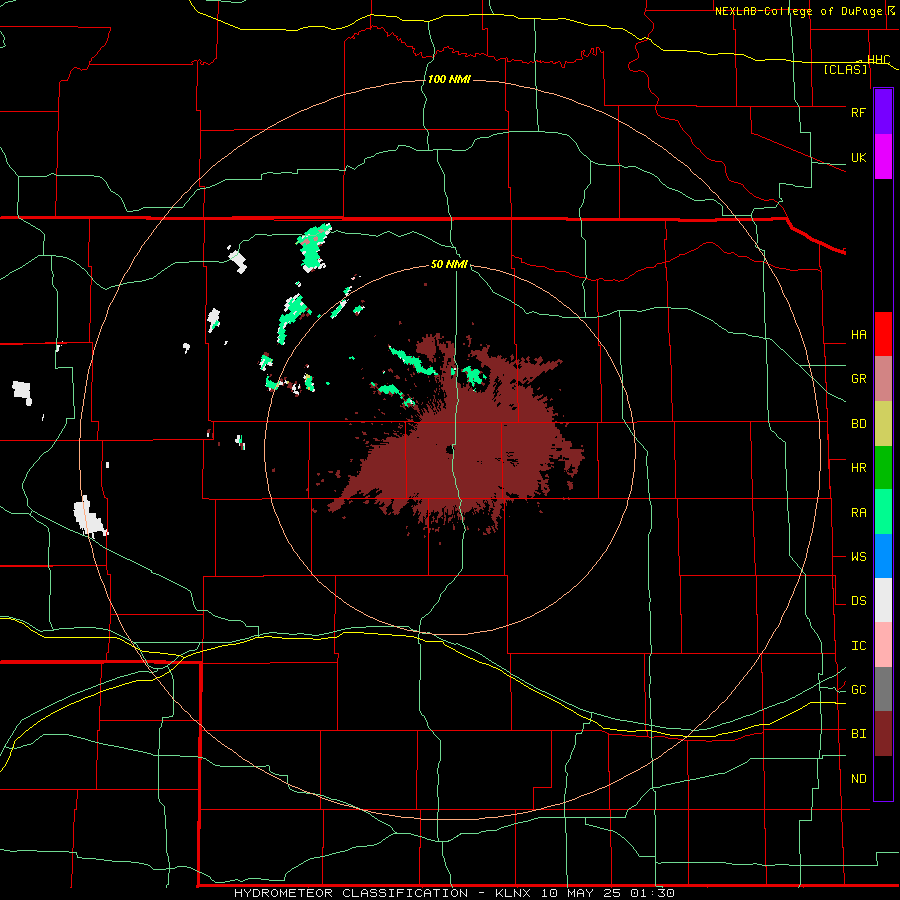
Task: Click the HR legend label
Action: pos(858,468)
